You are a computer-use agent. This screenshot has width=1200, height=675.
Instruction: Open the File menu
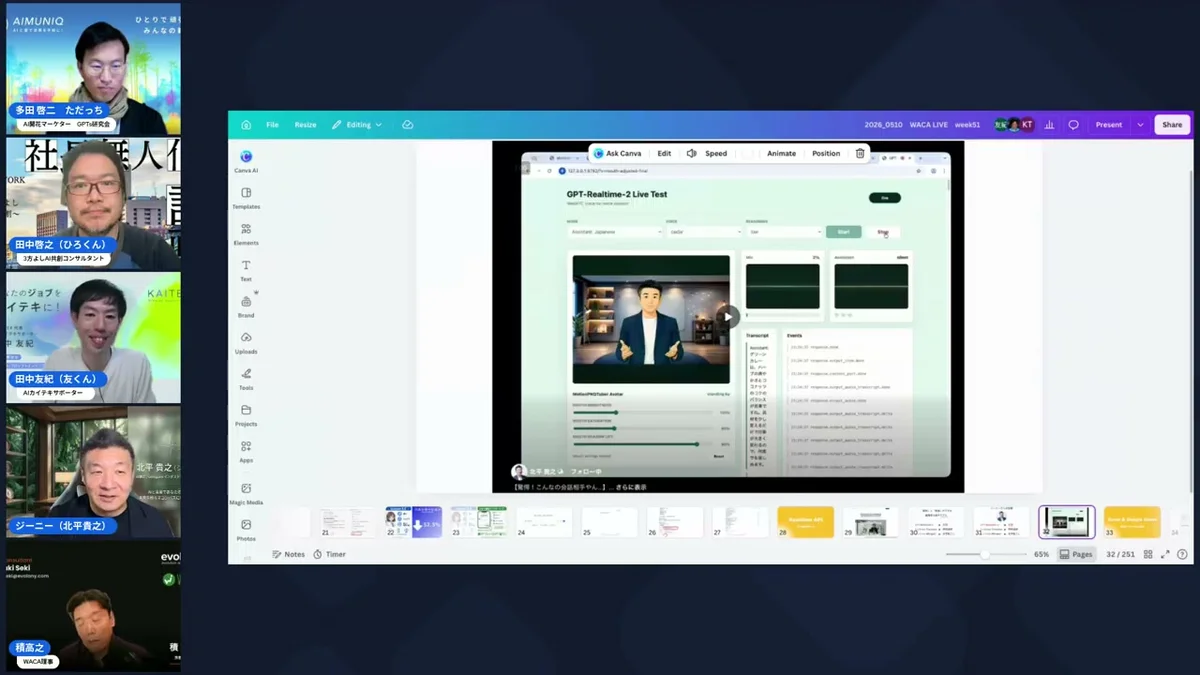coord(272,125)
